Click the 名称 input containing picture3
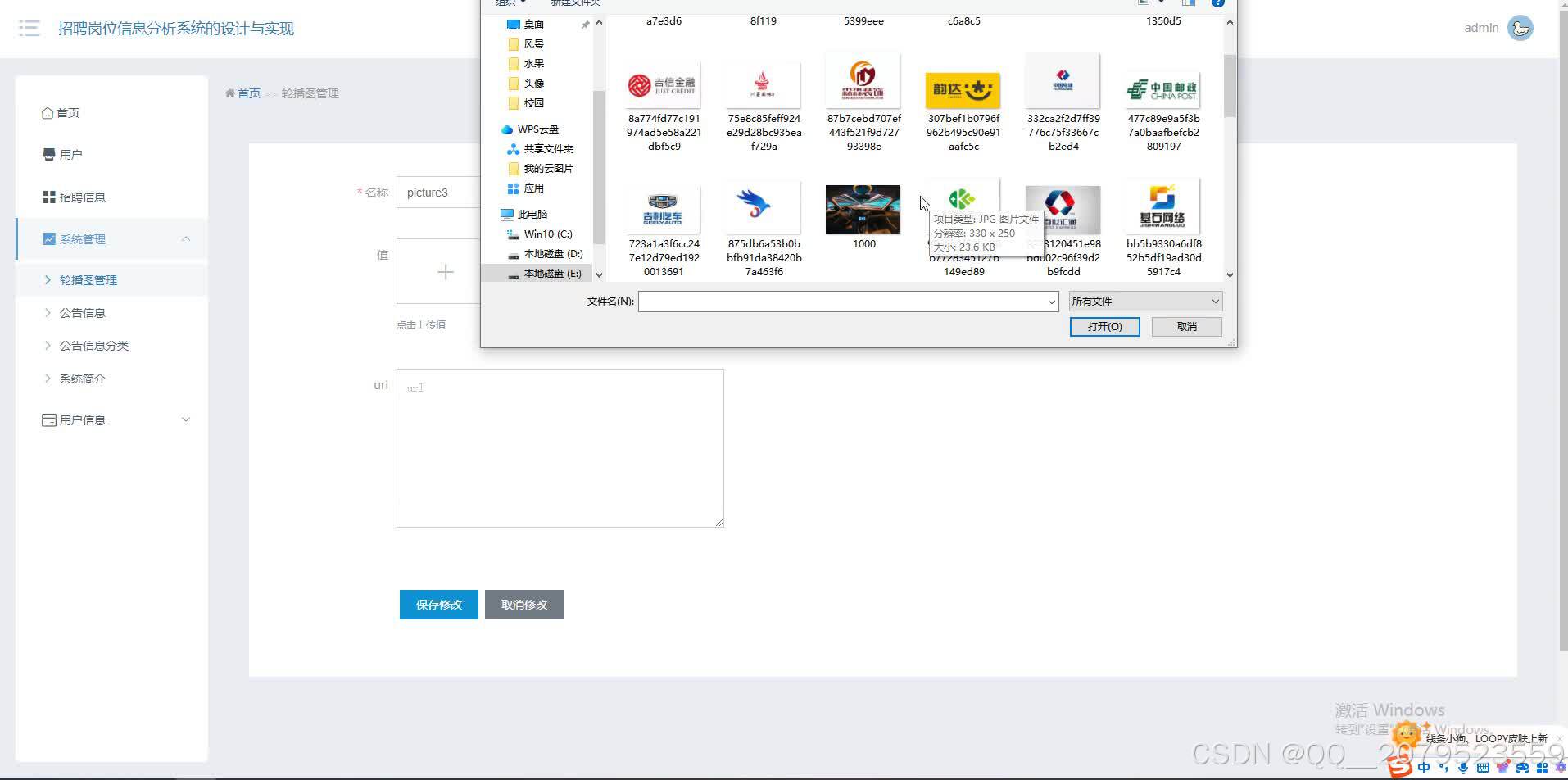This screenshot has width=1568, height=780. click(438, 193)
